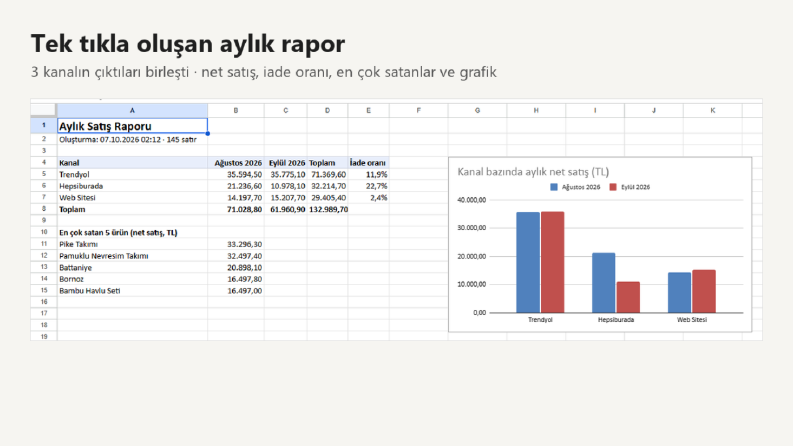Click column header F
This screenshot has width=793, height=446.
418,110
